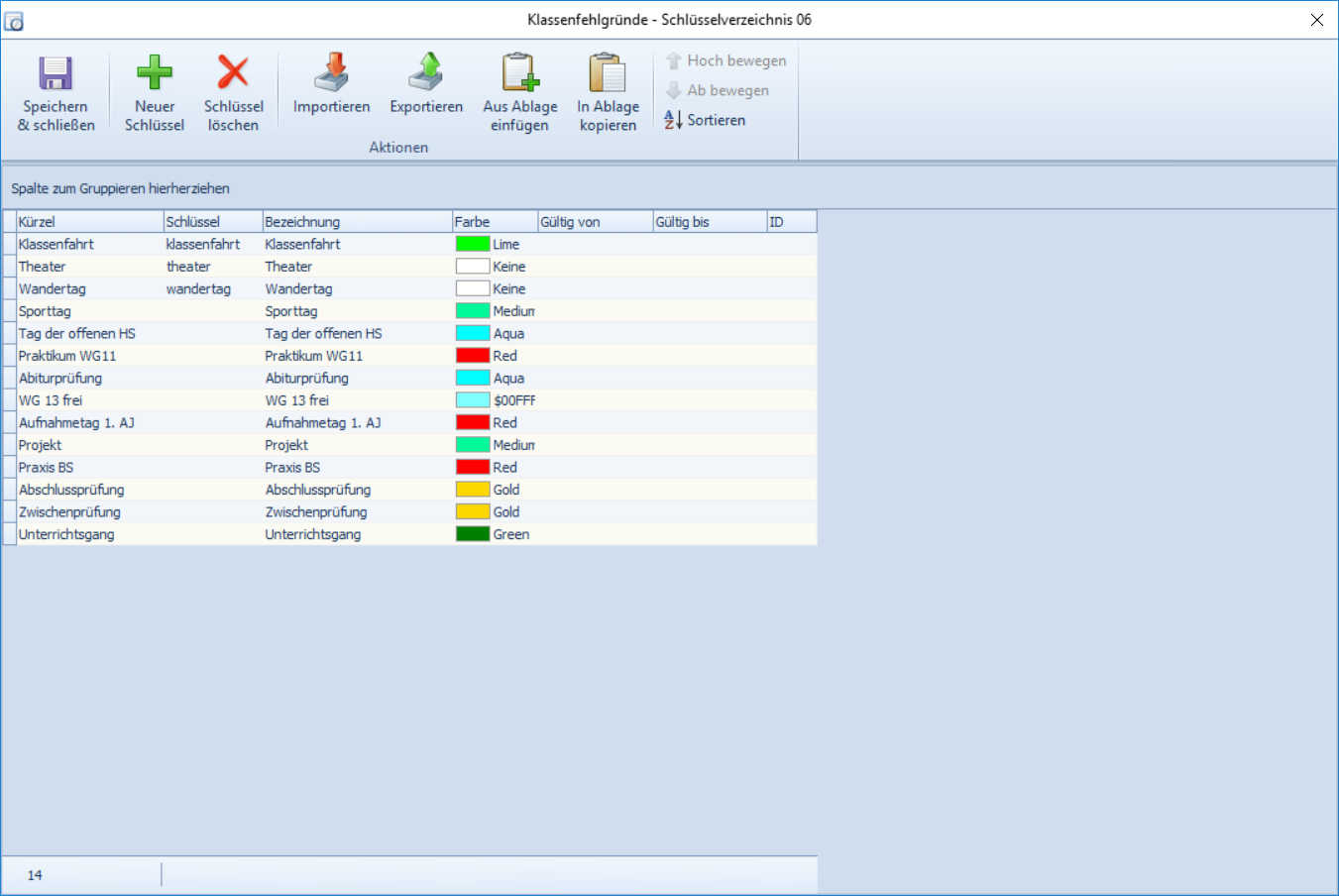Click the Speichern & schließen save icon
This screenshot has width=1339, height=896.
(x=56, y=74)
